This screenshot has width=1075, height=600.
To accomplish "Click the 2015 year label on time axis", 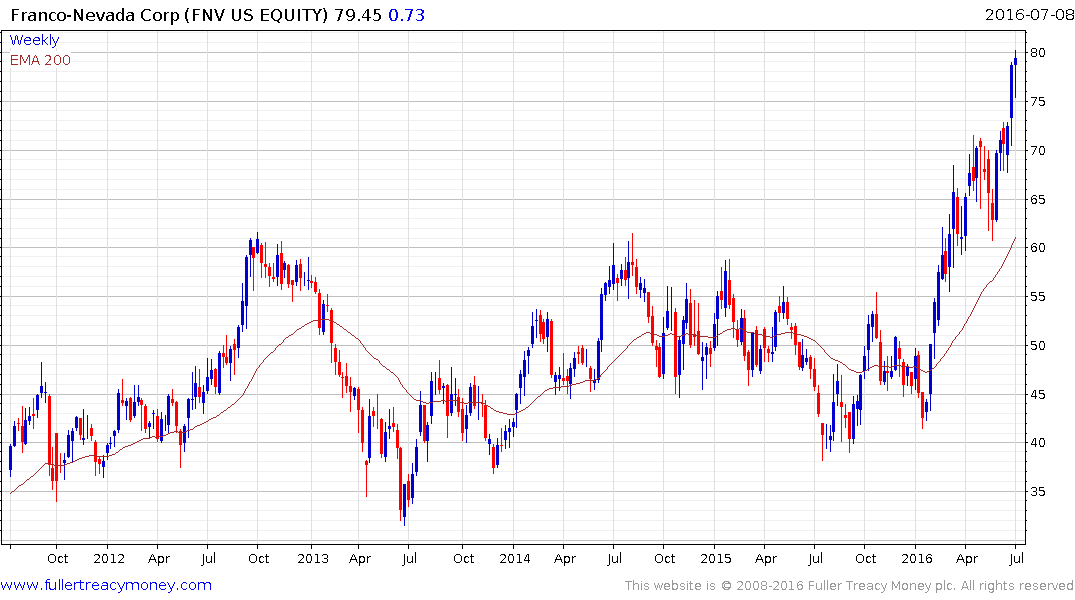I will coord(716,558).
